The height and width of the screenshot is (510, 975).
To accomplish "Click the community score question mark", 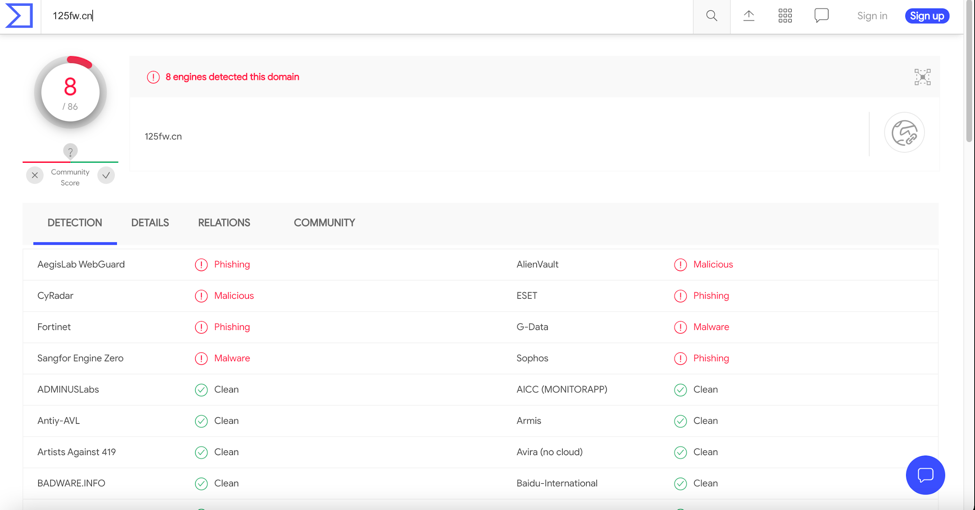I will pyautogui.click(x=70, y=151).
